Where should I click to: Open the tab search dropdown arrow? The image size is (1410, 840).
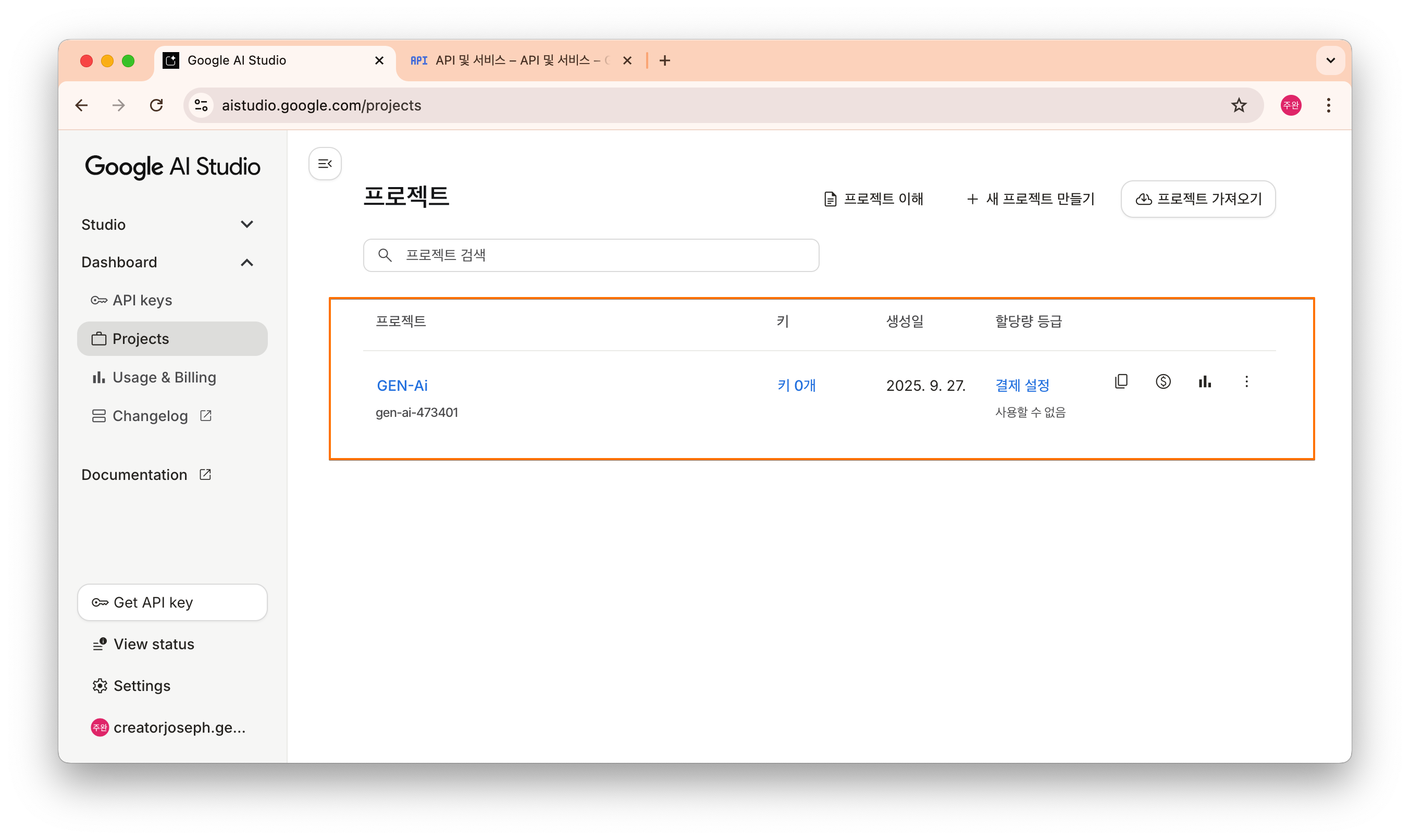[1330, 60]
